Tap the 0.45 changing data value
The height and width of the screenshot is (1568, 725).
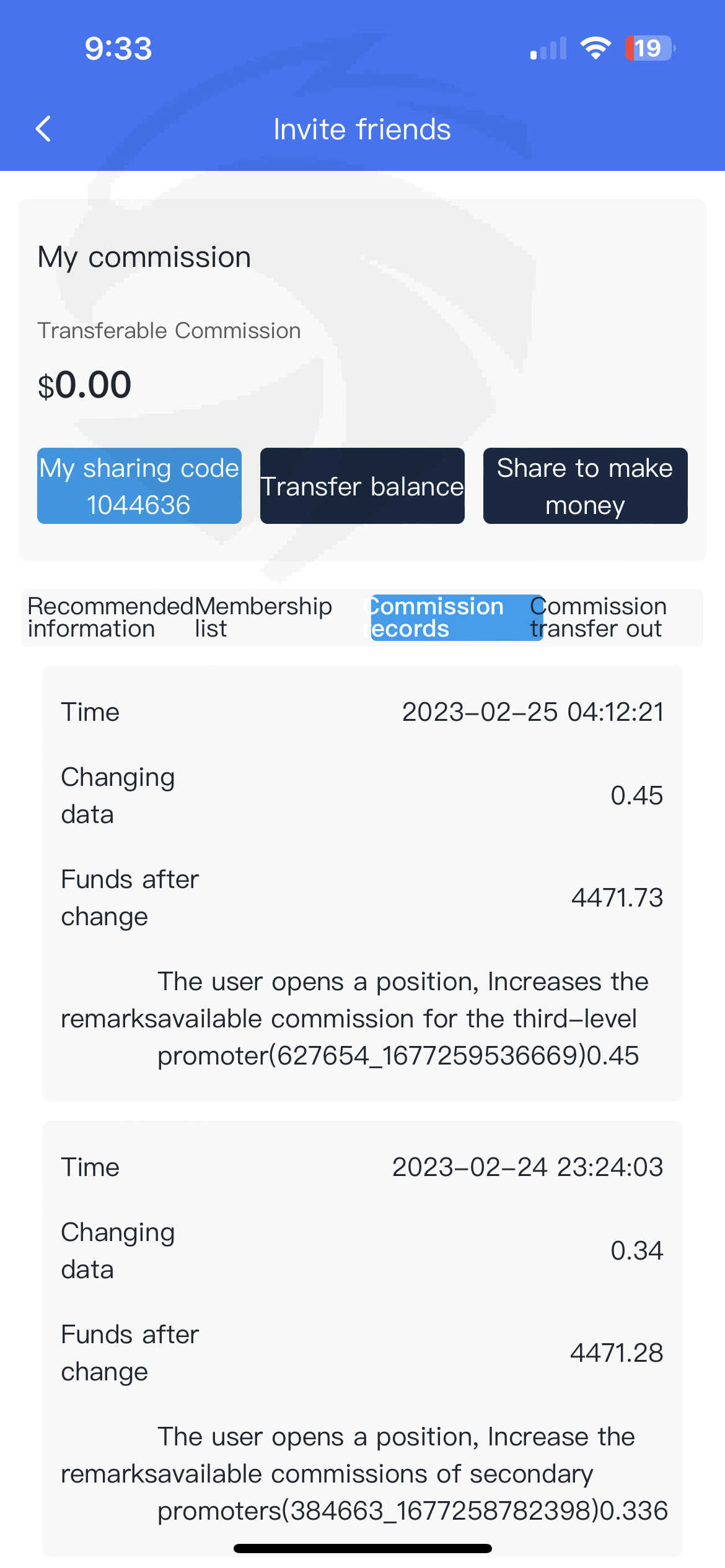point(636,796)
